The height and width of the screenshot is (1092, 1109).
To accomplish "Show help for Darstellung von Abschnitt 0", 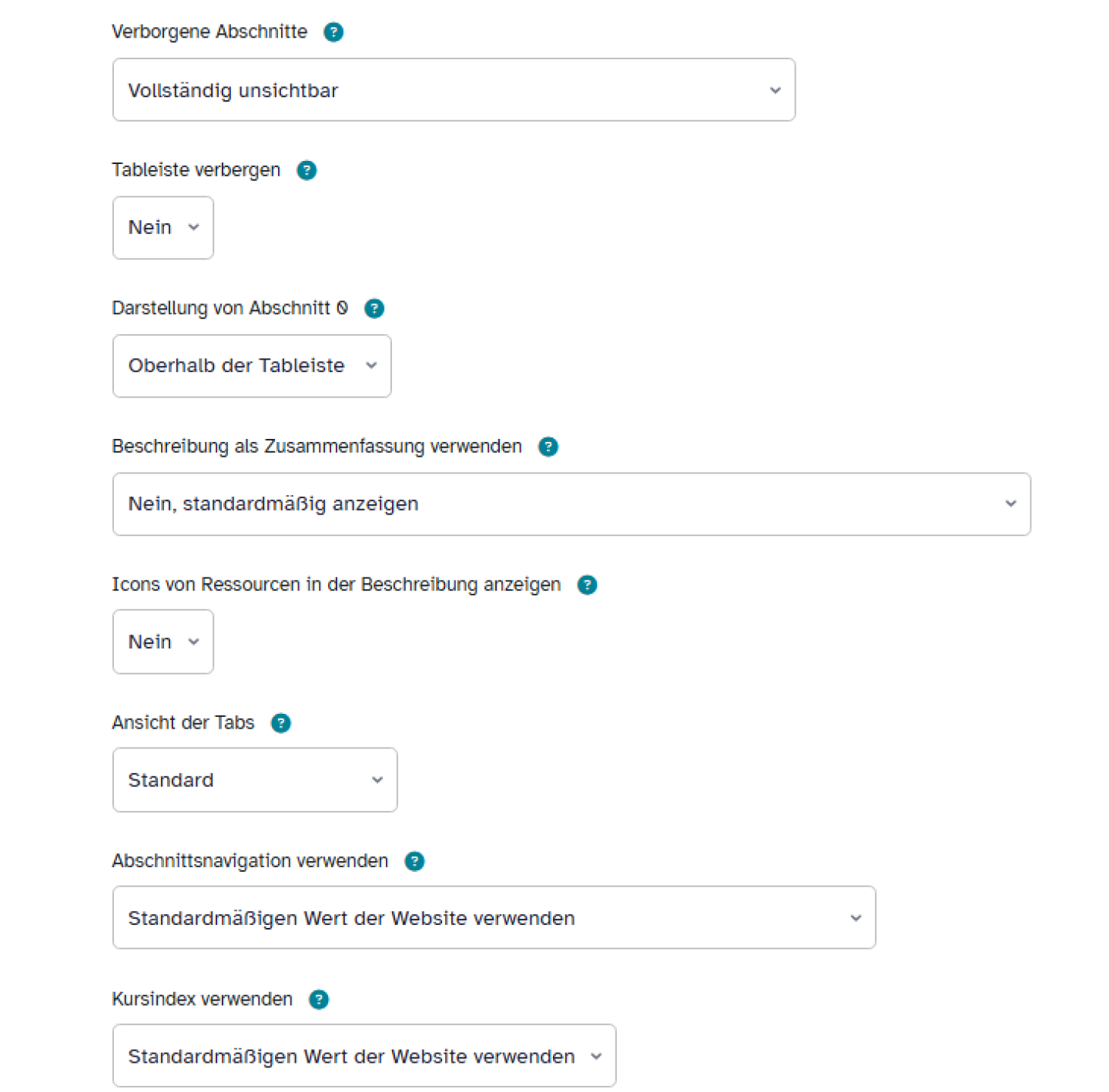I will point(374,308).
